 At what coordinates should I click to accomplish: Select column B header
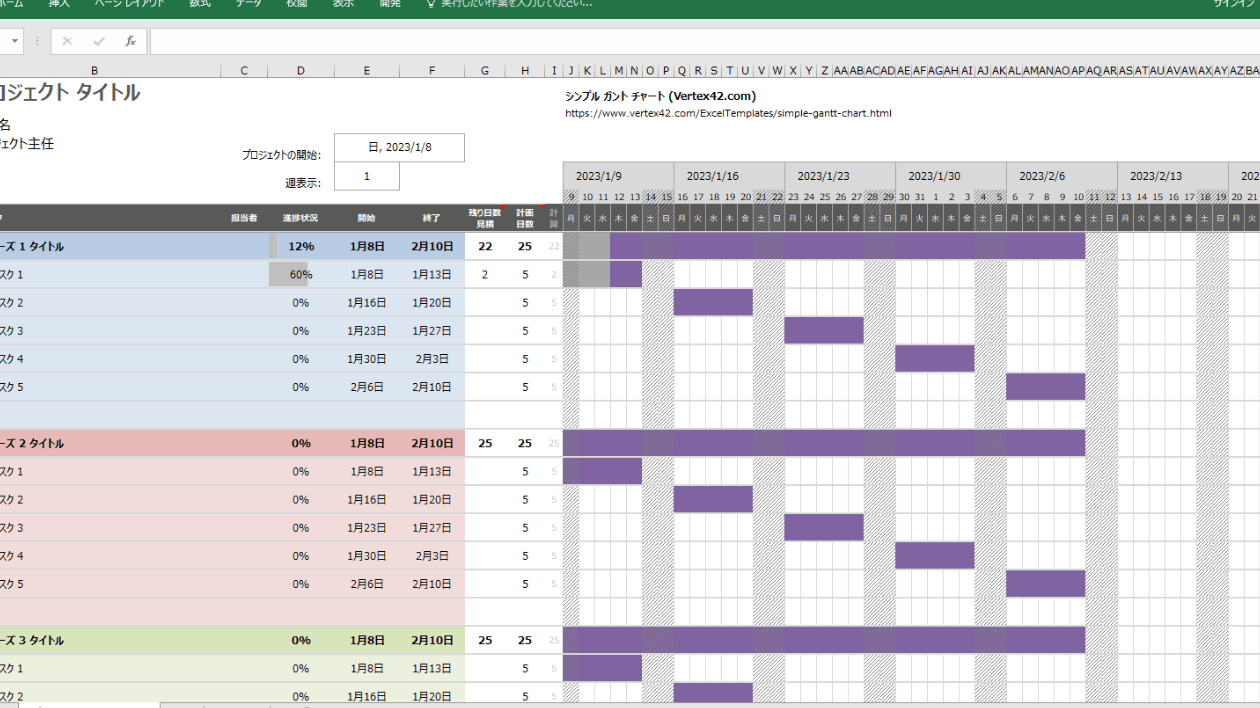click(x=94, y=70)
